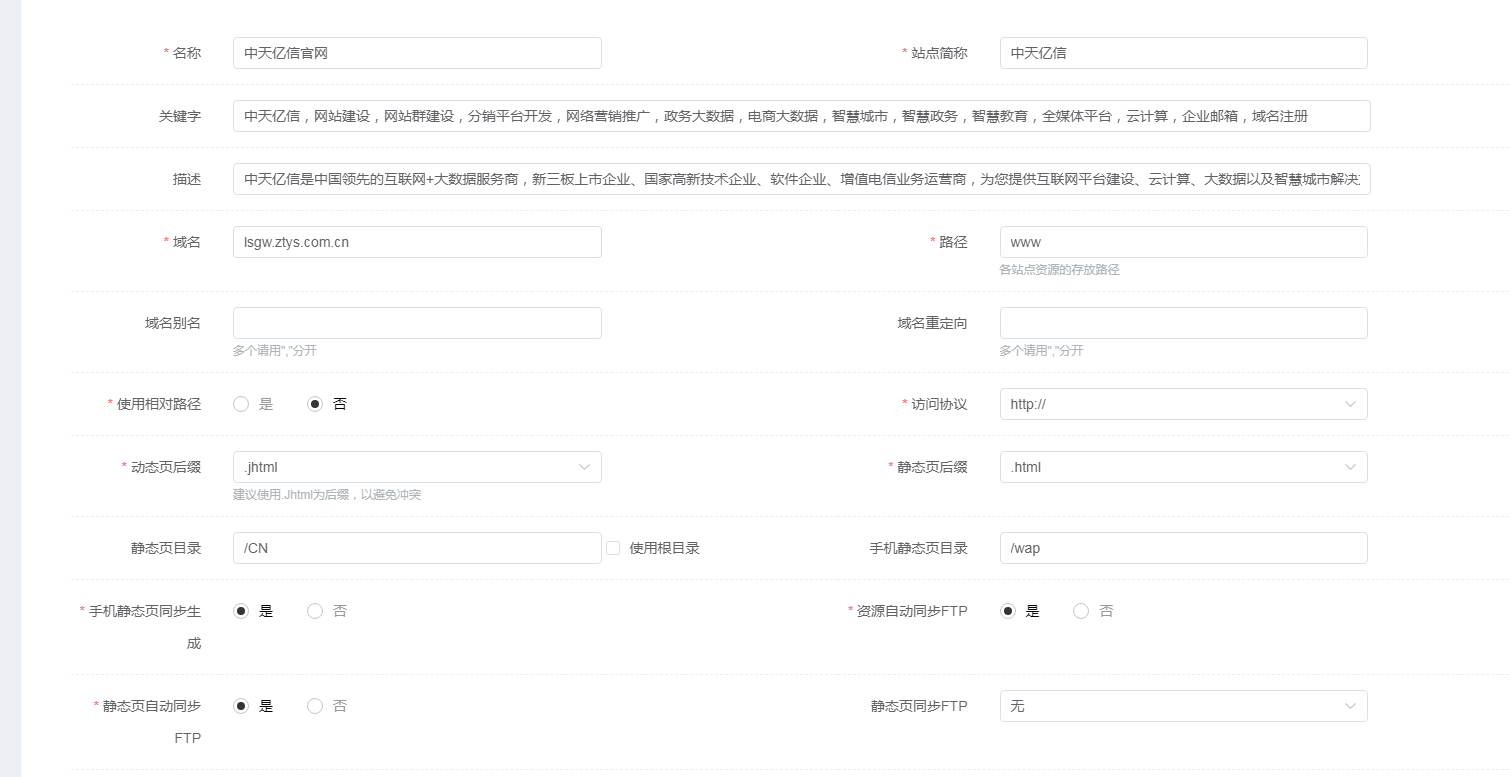Viewport: 1509px width, 777px height.
Task: Select 否 for 使用相对路径
Action: point(315,404)
